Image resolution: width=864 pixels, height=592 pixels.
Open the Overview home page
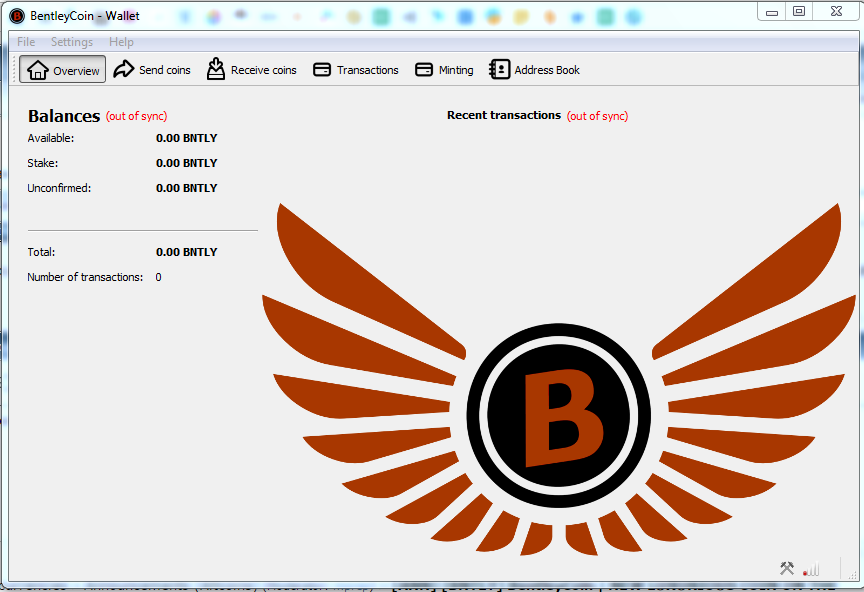pos(62,69)
